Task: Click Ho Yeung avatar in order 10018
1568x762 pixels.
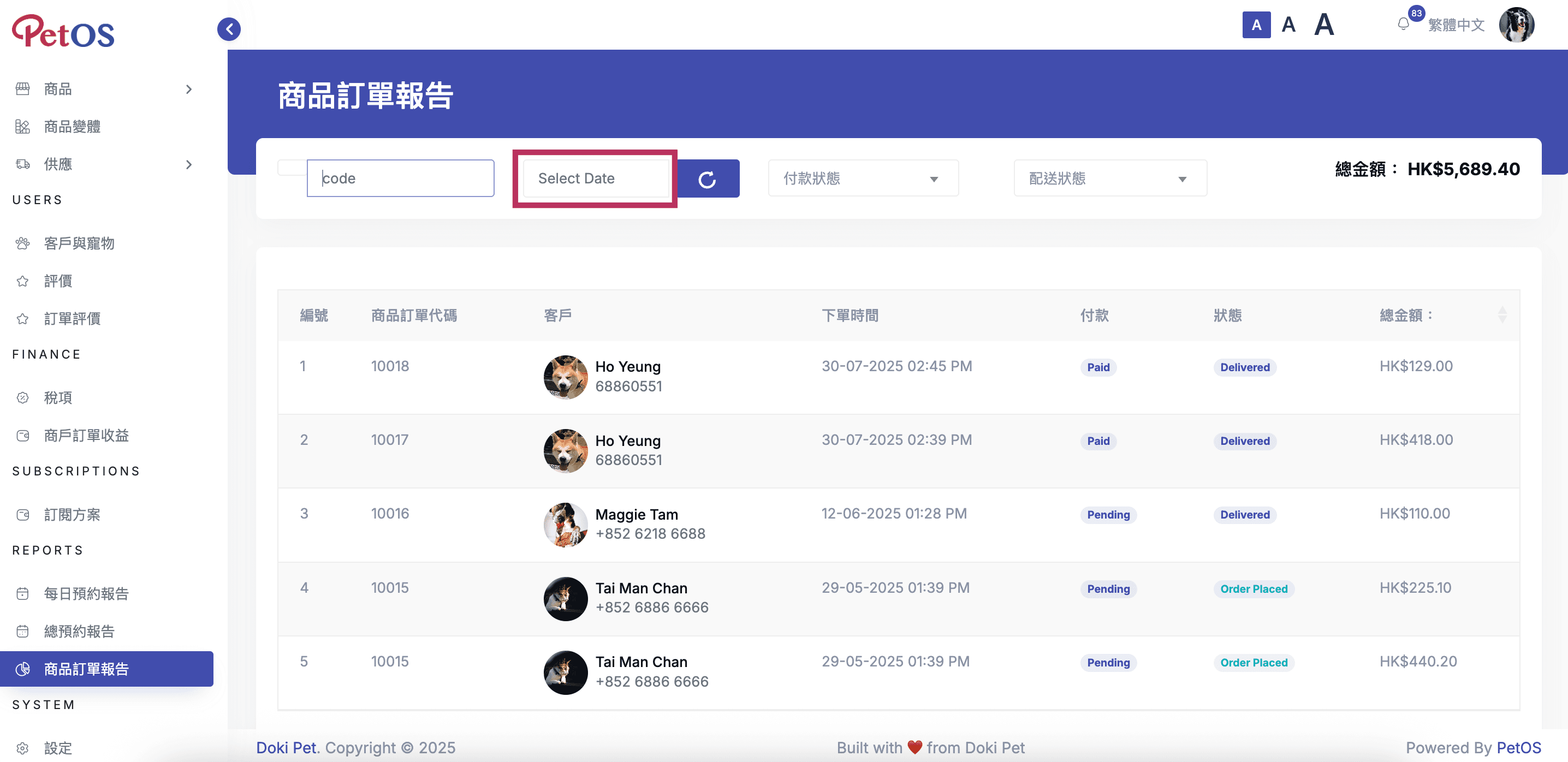Action: click(566, 377)
